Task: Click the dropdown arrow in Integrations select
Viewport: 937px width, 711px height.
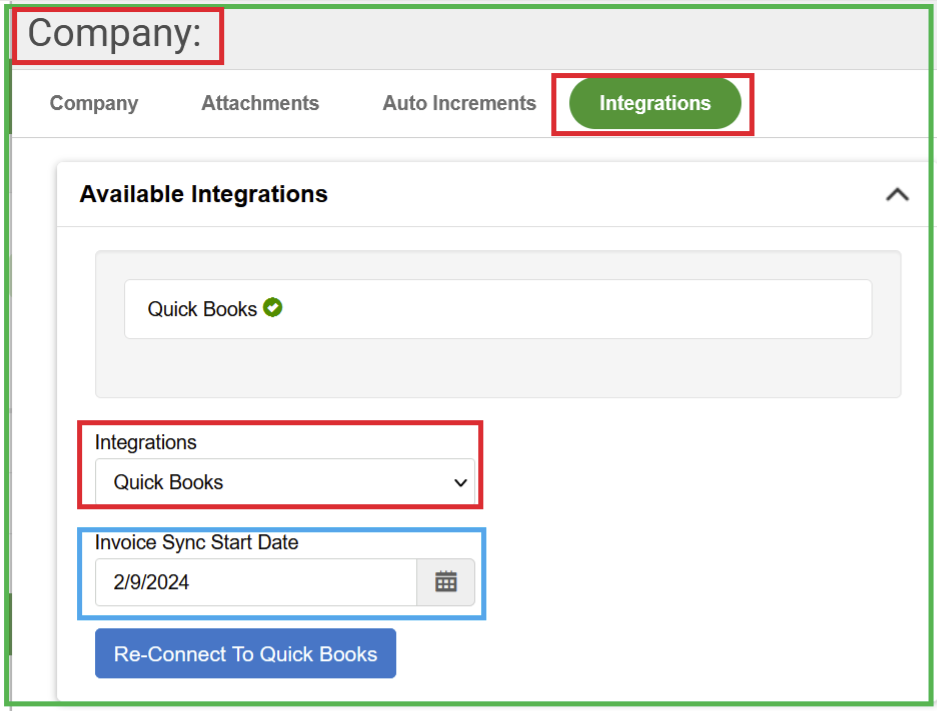Action: click(x=460, y=483)
